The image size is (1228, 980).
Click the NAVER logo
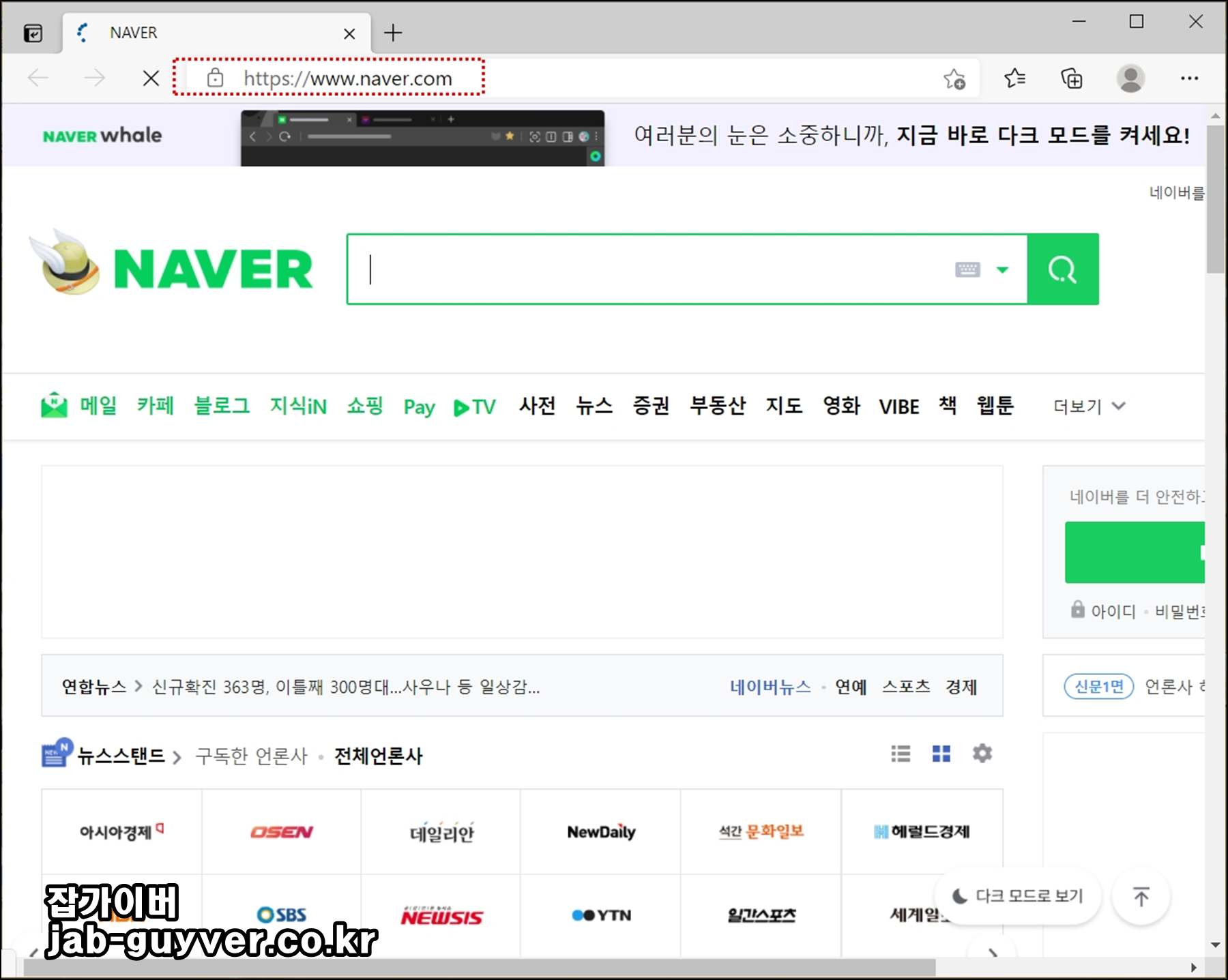[x=213, y=269]
